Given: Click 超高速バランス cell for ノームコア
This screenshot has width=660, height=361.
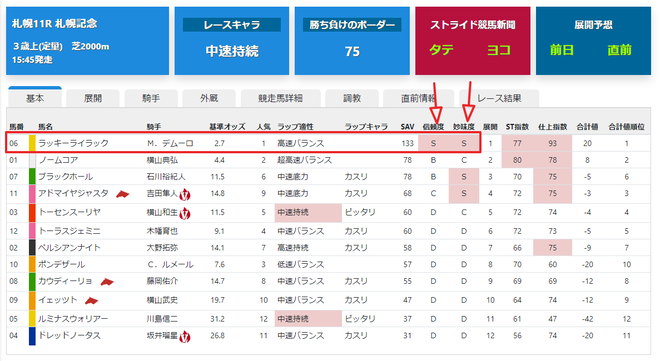Looking at the screenshot, I should (x=304, y=160).
